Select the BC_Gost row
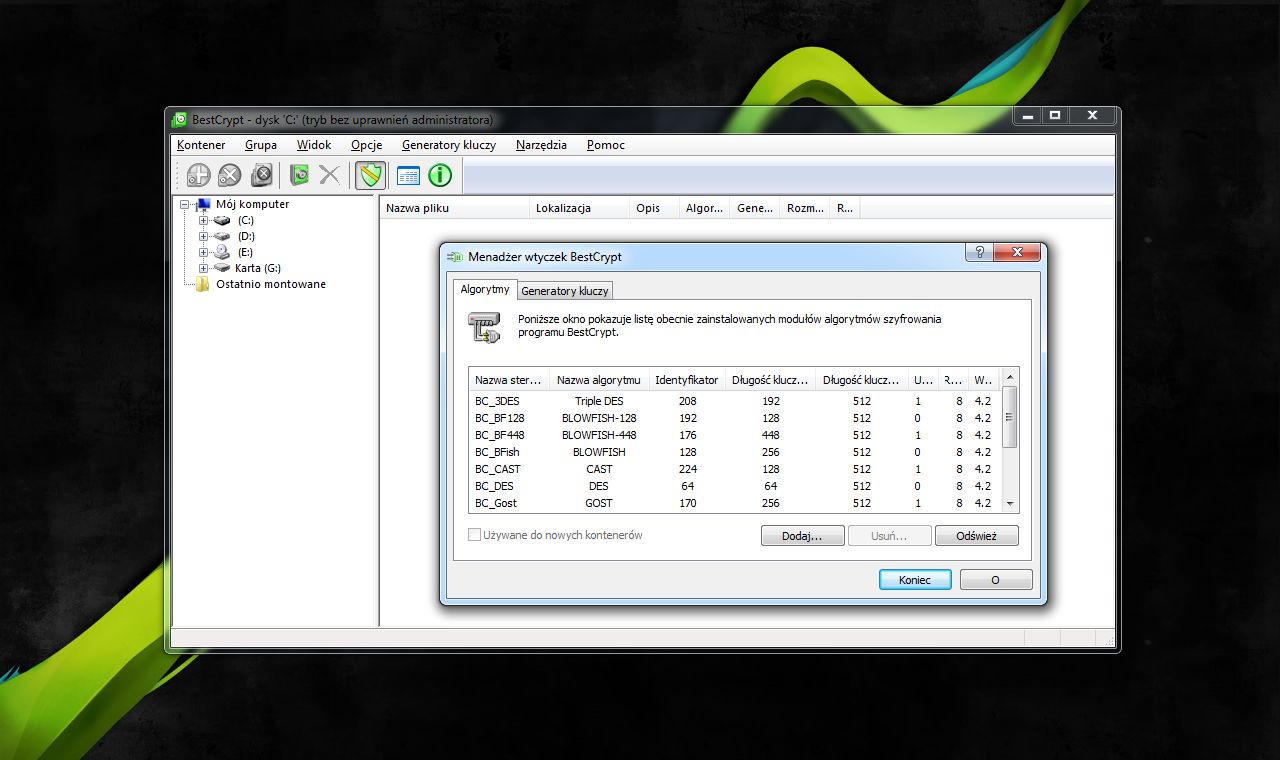1280x760 pixels. [735, 503]
